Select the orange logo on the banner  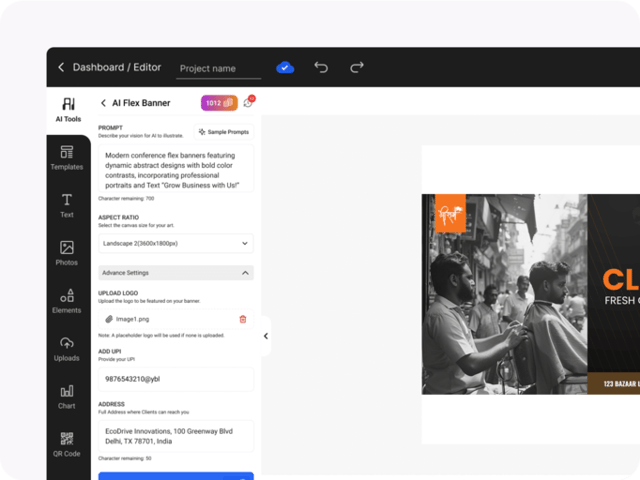click(x=450, y=213)
